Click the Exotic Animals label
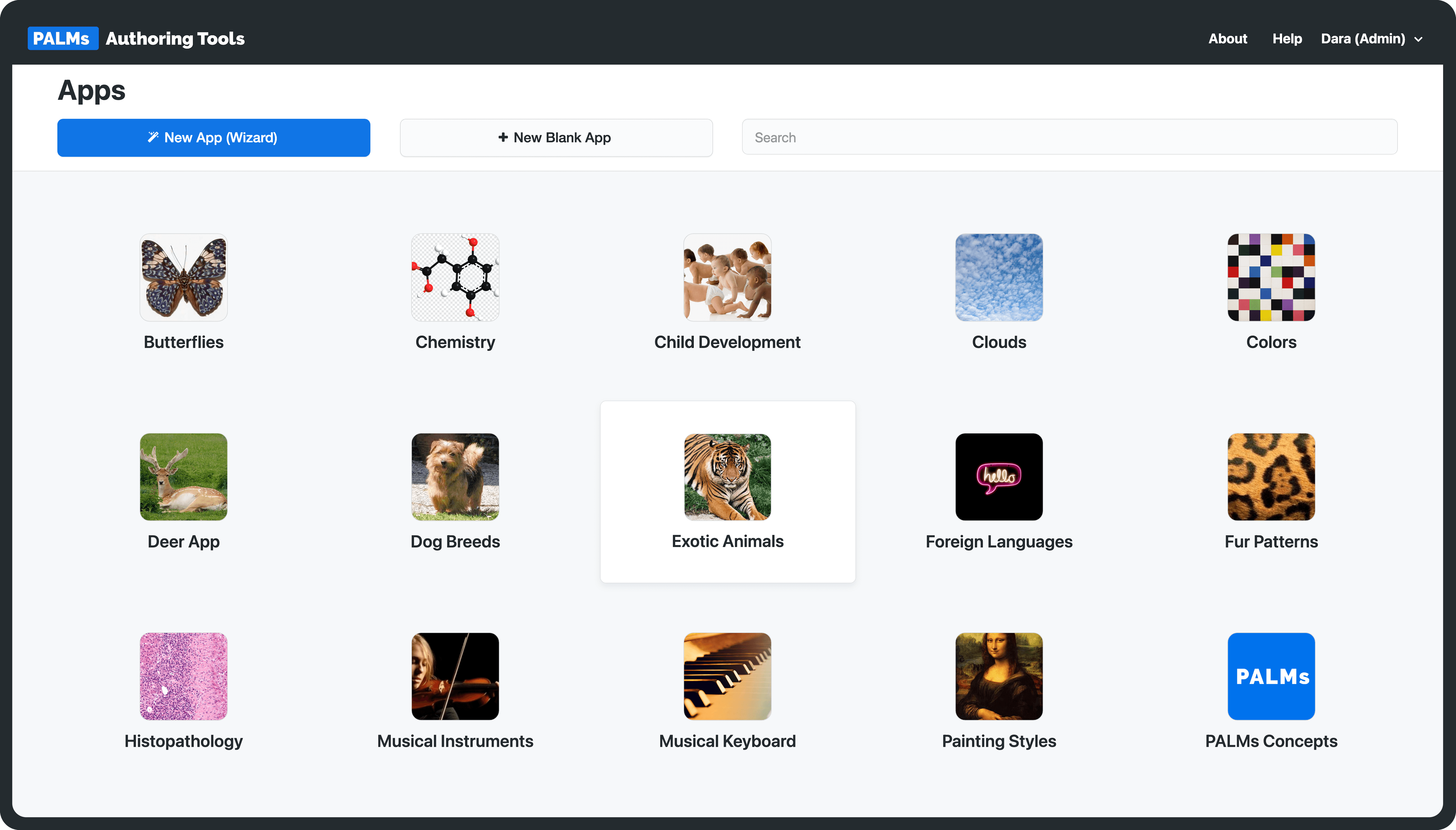The height and width of the screenshot is (830, 1456). click(x=727, y=541)
